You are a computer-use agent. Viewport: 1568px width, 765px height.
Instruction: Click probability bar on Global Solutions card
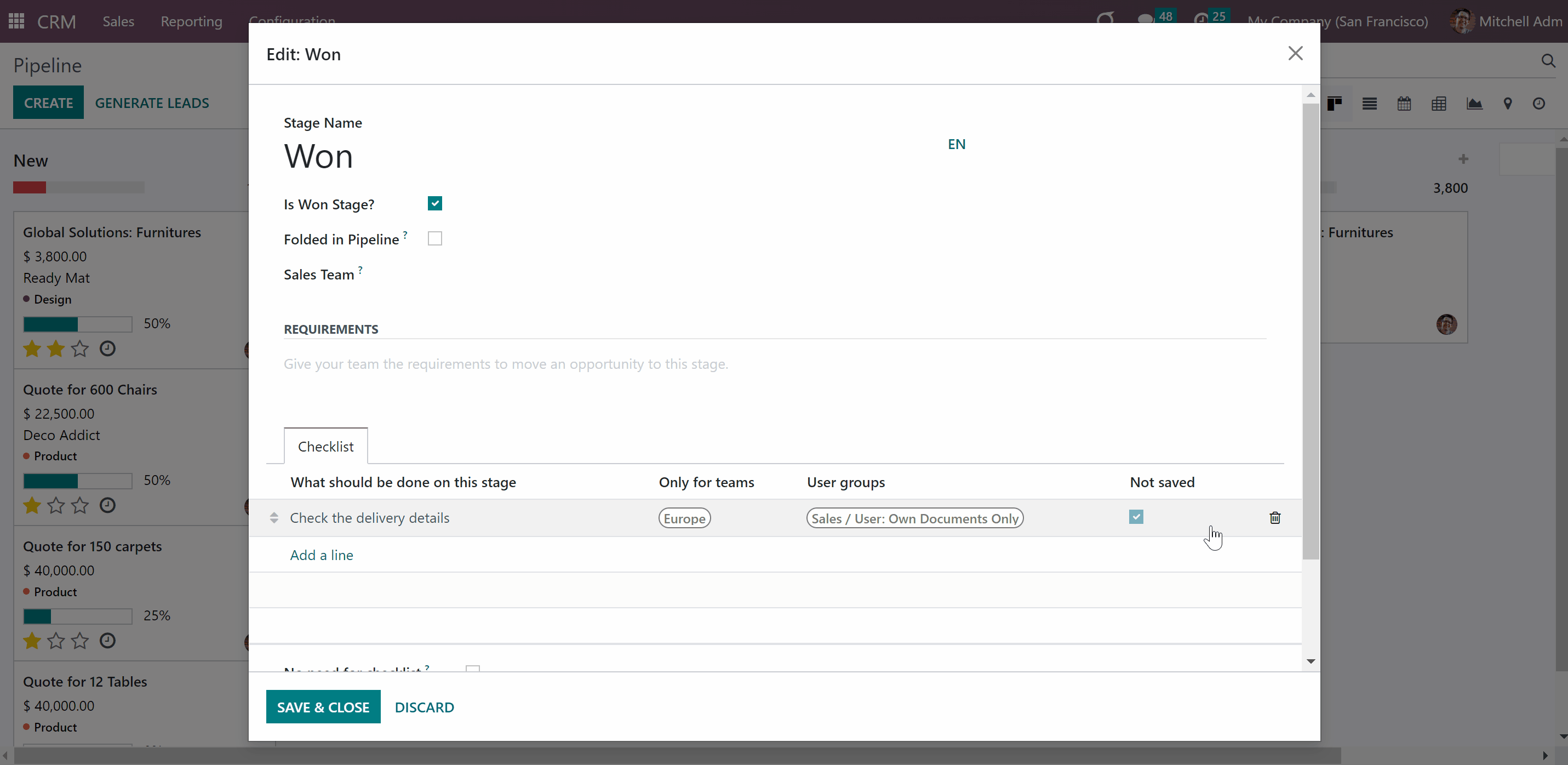click(x=77, y=324)
